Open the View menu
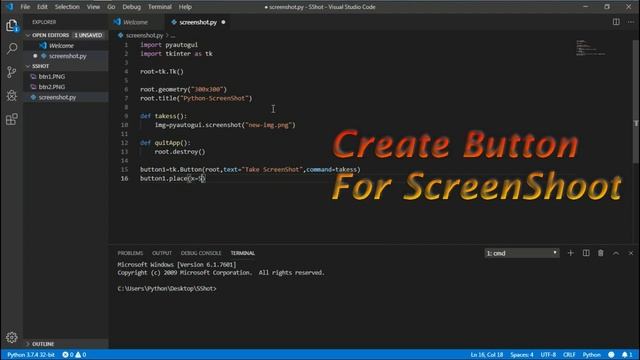The image size is (640, 360). click(x=93, y=7)
